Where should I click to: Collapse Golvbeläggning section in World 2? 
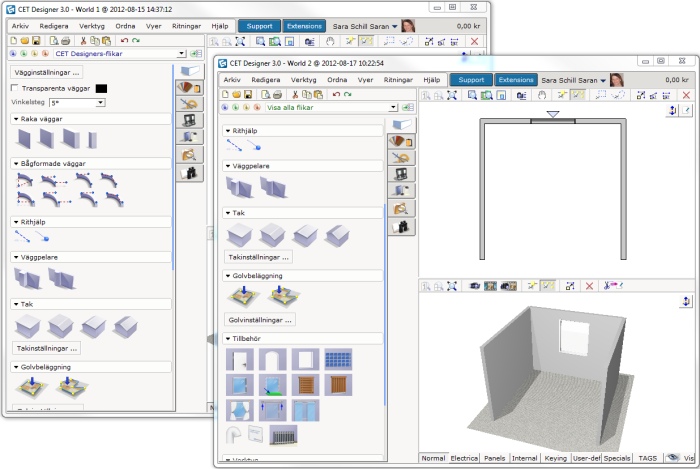pos(228,276)
